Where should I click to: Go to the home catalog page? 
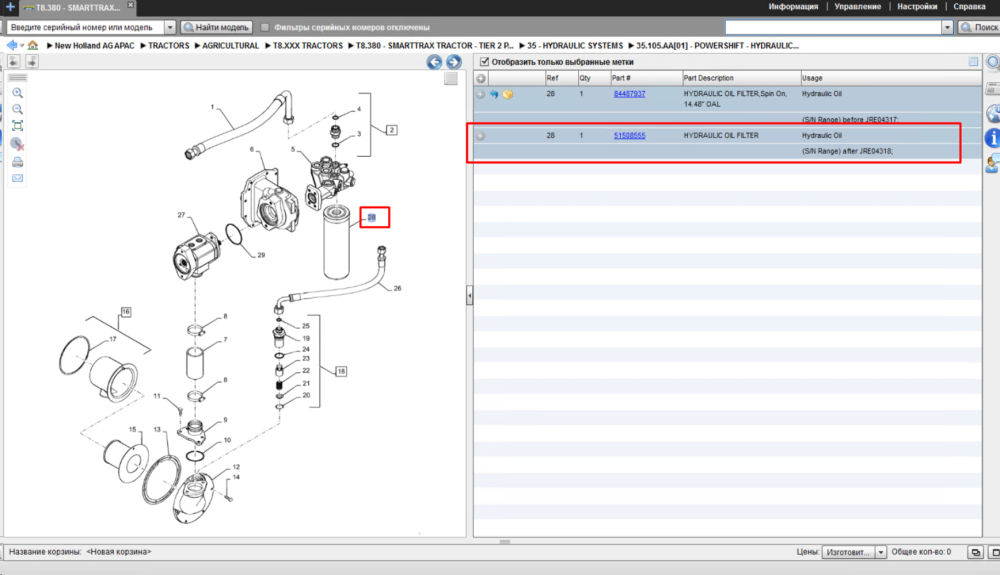[x=33, y=45]
